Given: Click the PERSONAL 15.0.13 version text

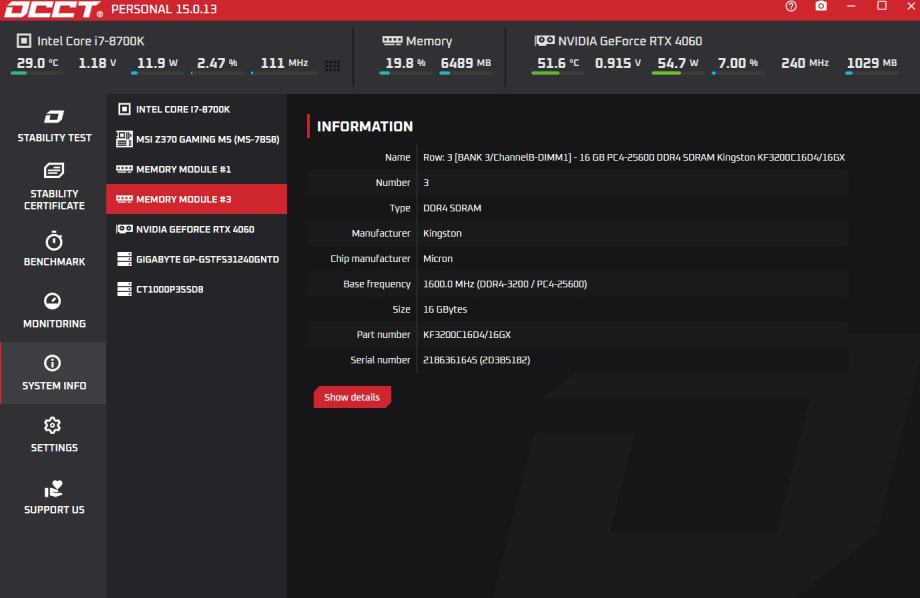Looking at the screenshot, I should (x=164, y=9).
